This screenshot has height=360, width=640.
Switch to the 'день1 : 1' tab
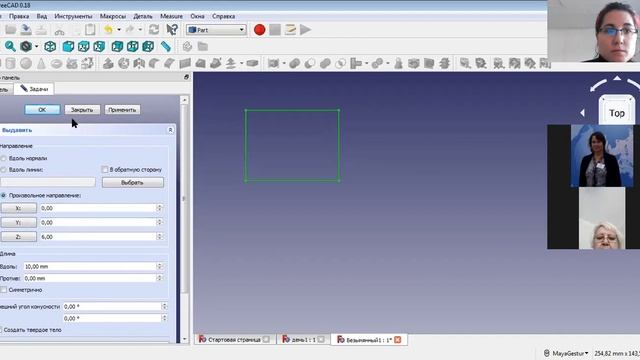(x=303, y=340)
